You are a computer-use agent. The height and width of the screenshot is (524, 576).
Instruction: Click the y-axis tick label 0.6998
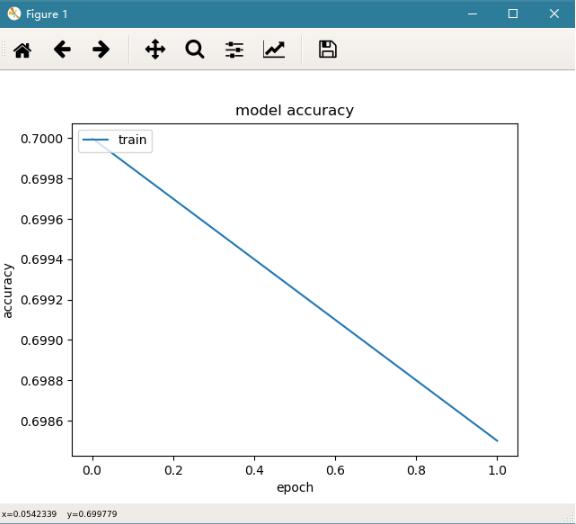coord(42,179)
